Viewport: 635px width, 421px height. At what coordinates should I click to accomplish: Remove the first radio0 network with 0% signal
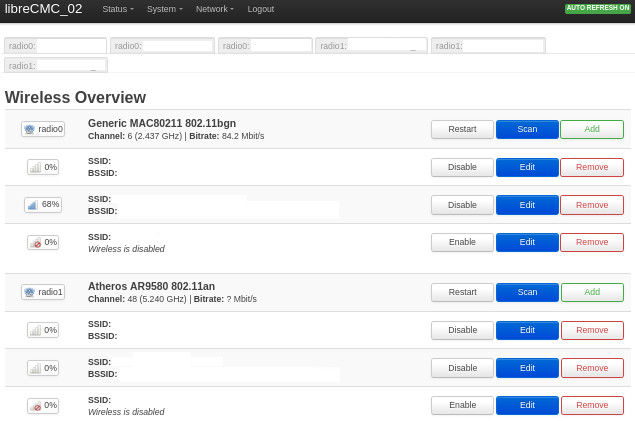click(592, 167)
